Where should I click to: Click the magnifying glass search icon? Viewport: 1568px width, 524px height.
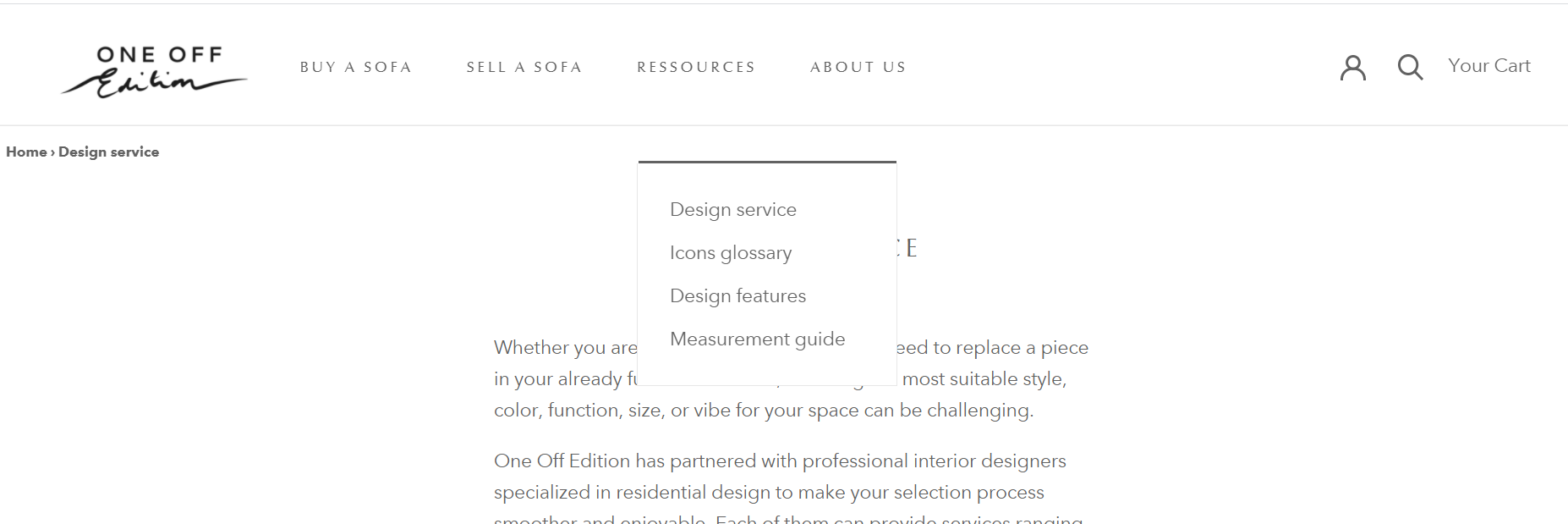(x=1410, y=67)
